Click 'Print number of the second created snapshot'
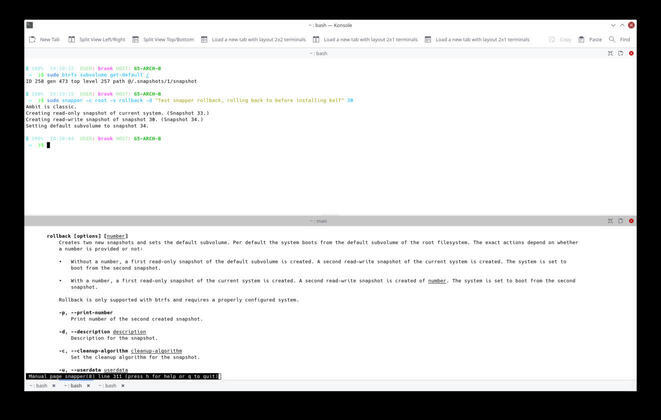 137,319
